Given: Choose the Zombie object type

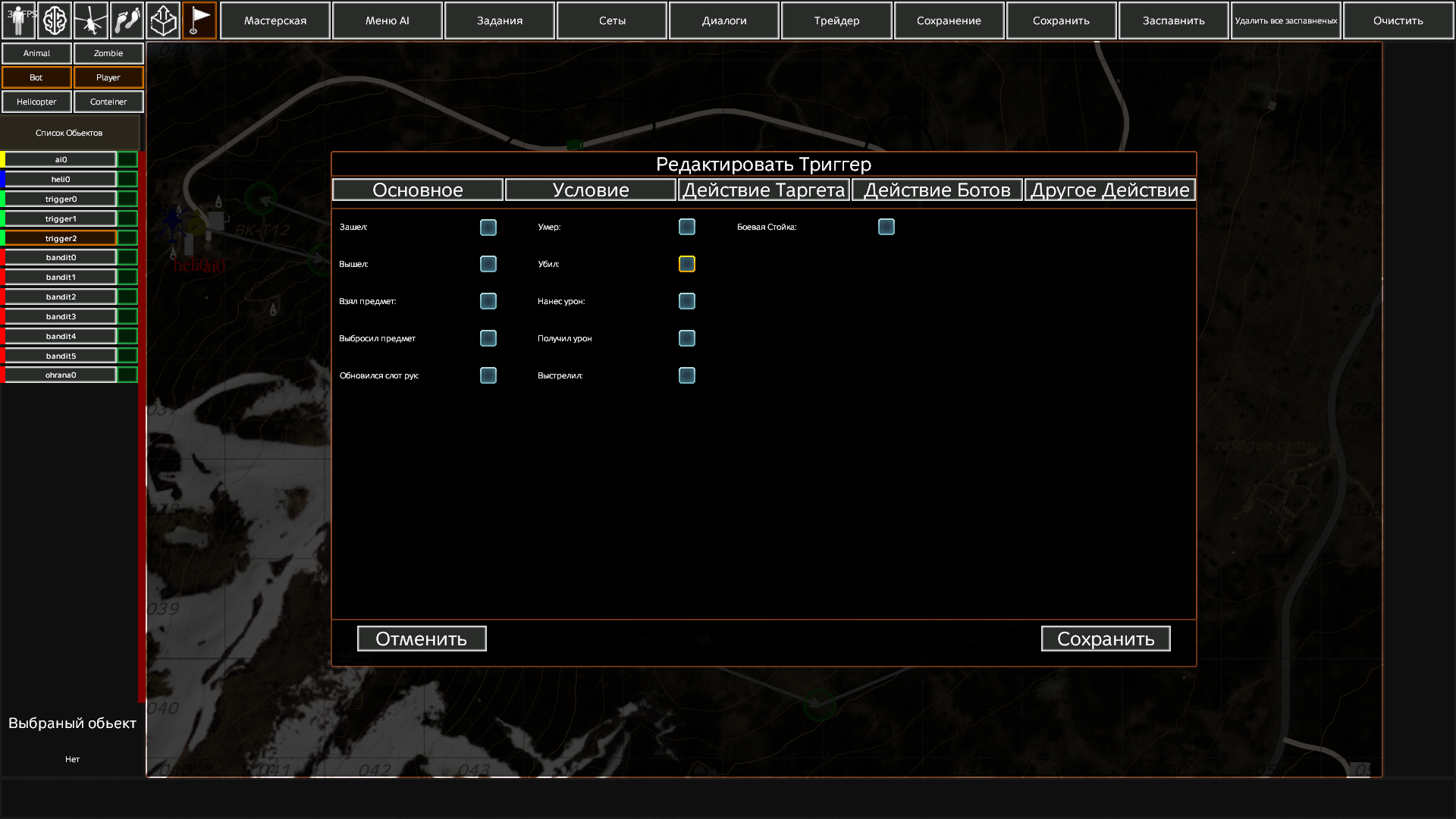Looking at the screenshot, I should (x=108, y=53).
